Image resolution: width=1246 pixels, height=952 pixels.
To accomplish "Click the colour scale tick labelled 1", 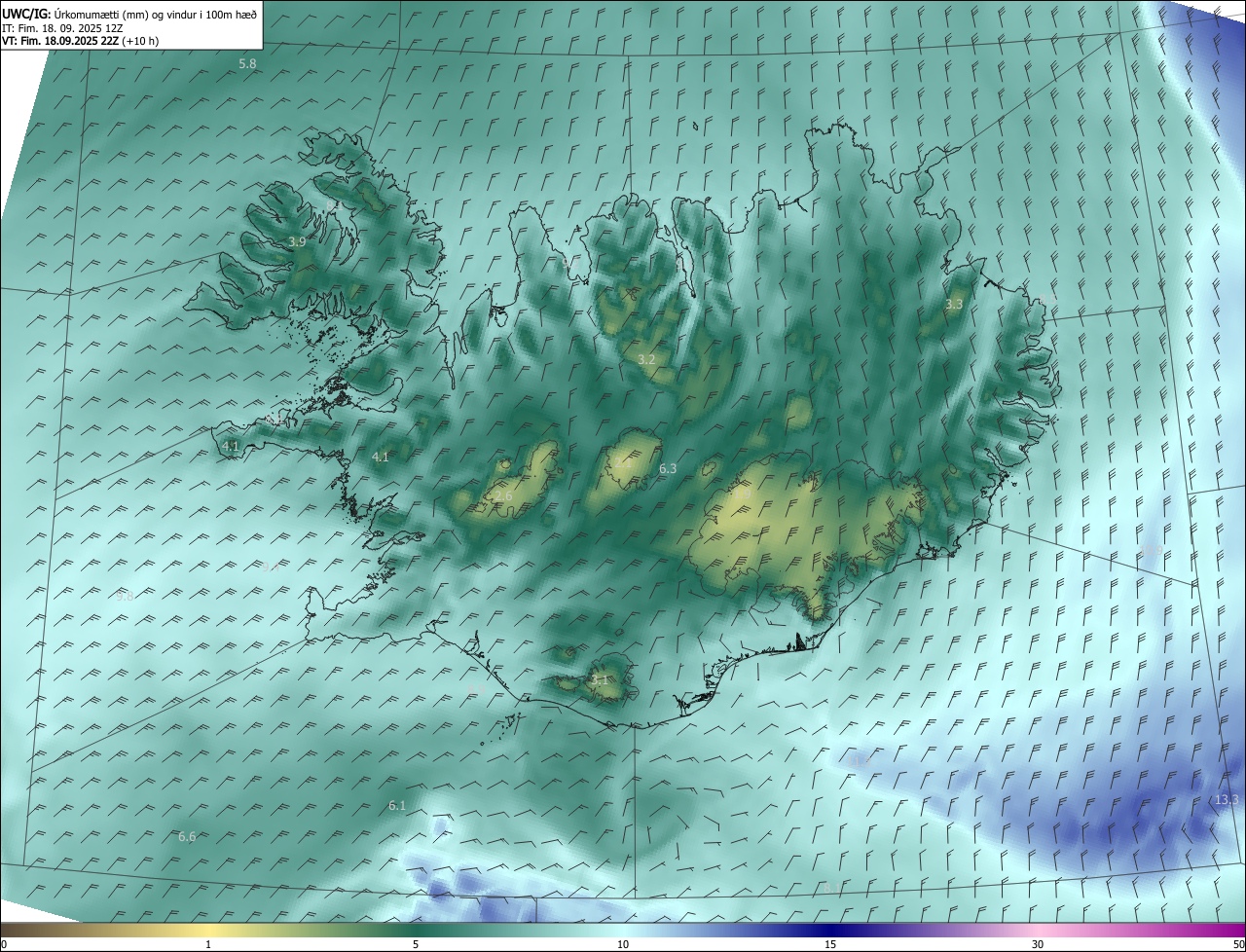I will tap(208, 945).
